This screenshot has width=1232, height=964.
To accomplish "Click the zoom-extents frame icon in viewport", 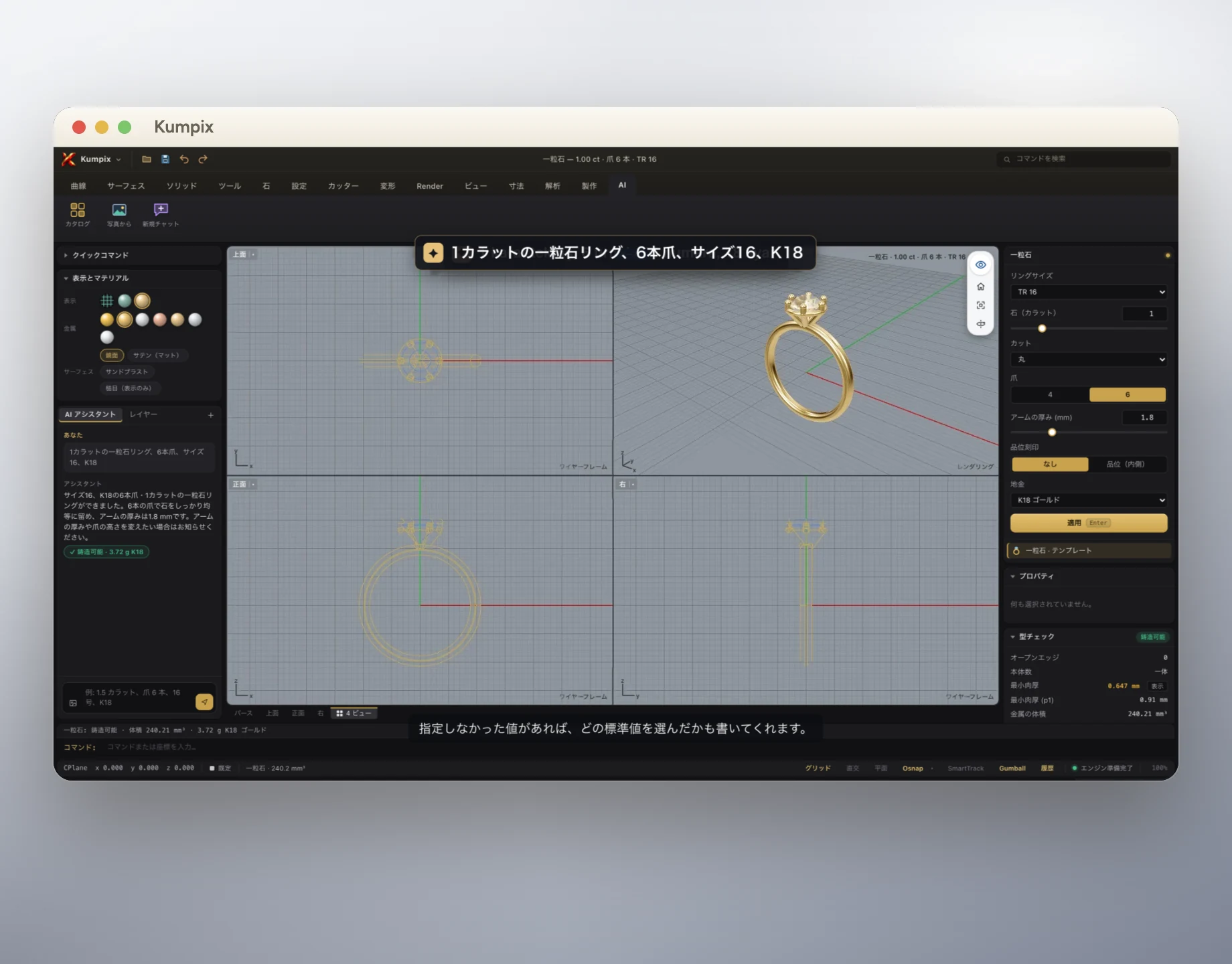I will (x=980, y=305).
